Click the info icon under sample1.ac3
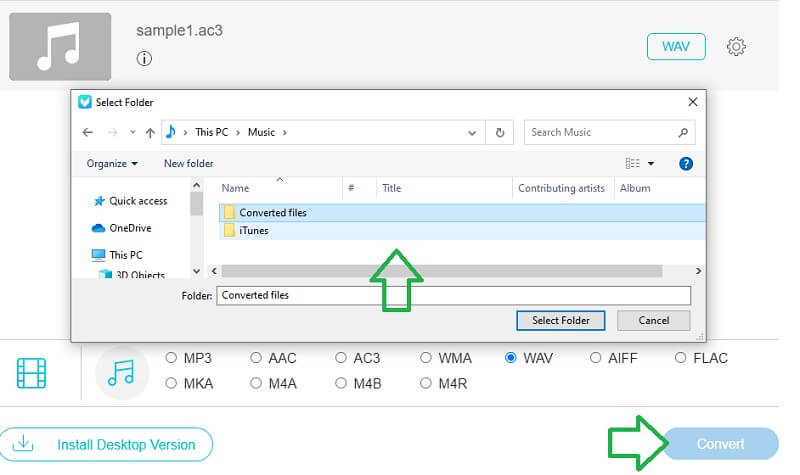Viewport: 800px width, 475px height. click(x=144, y=59)
